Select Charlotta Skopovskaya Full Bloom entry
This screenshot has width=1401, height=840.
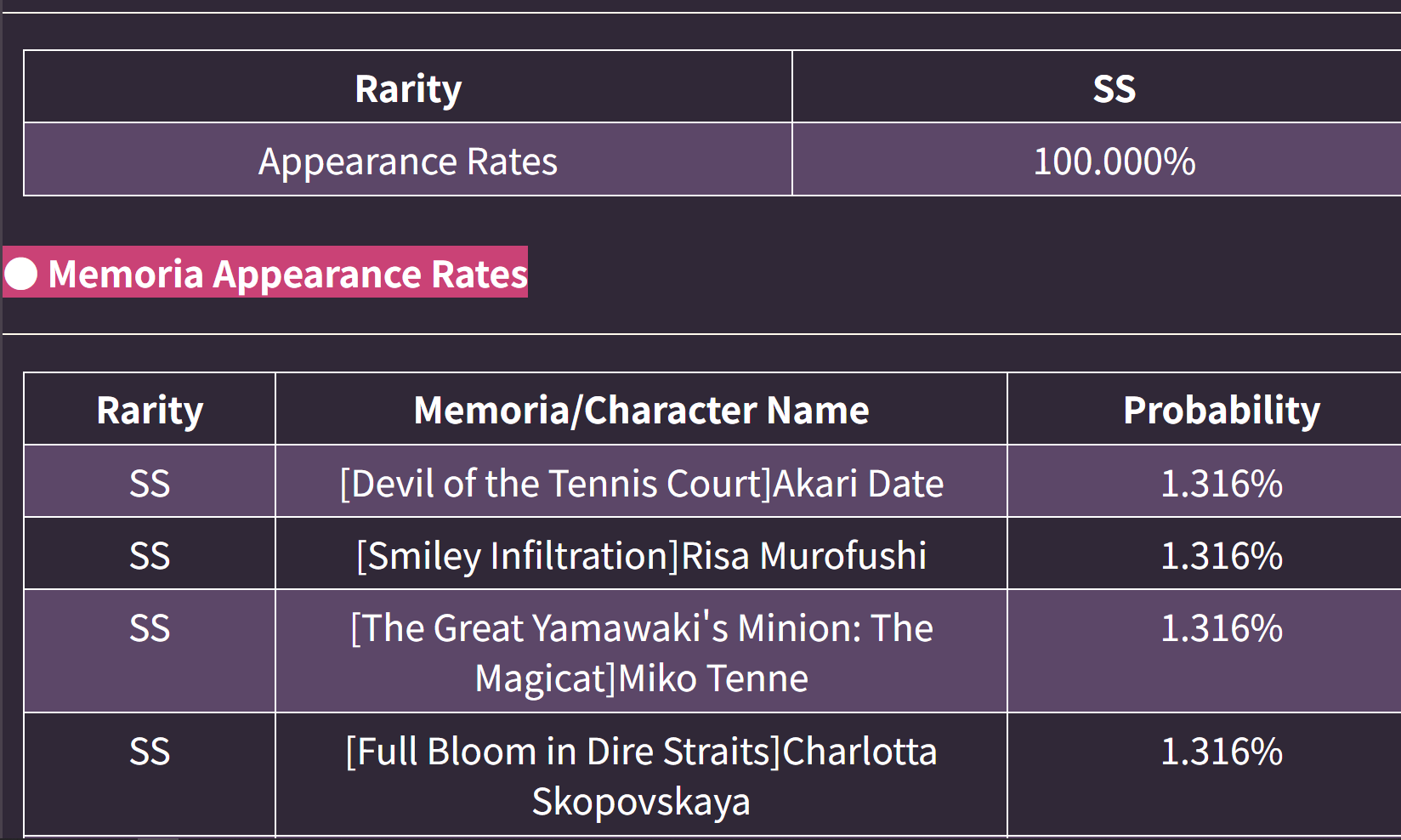coord(641,775)
